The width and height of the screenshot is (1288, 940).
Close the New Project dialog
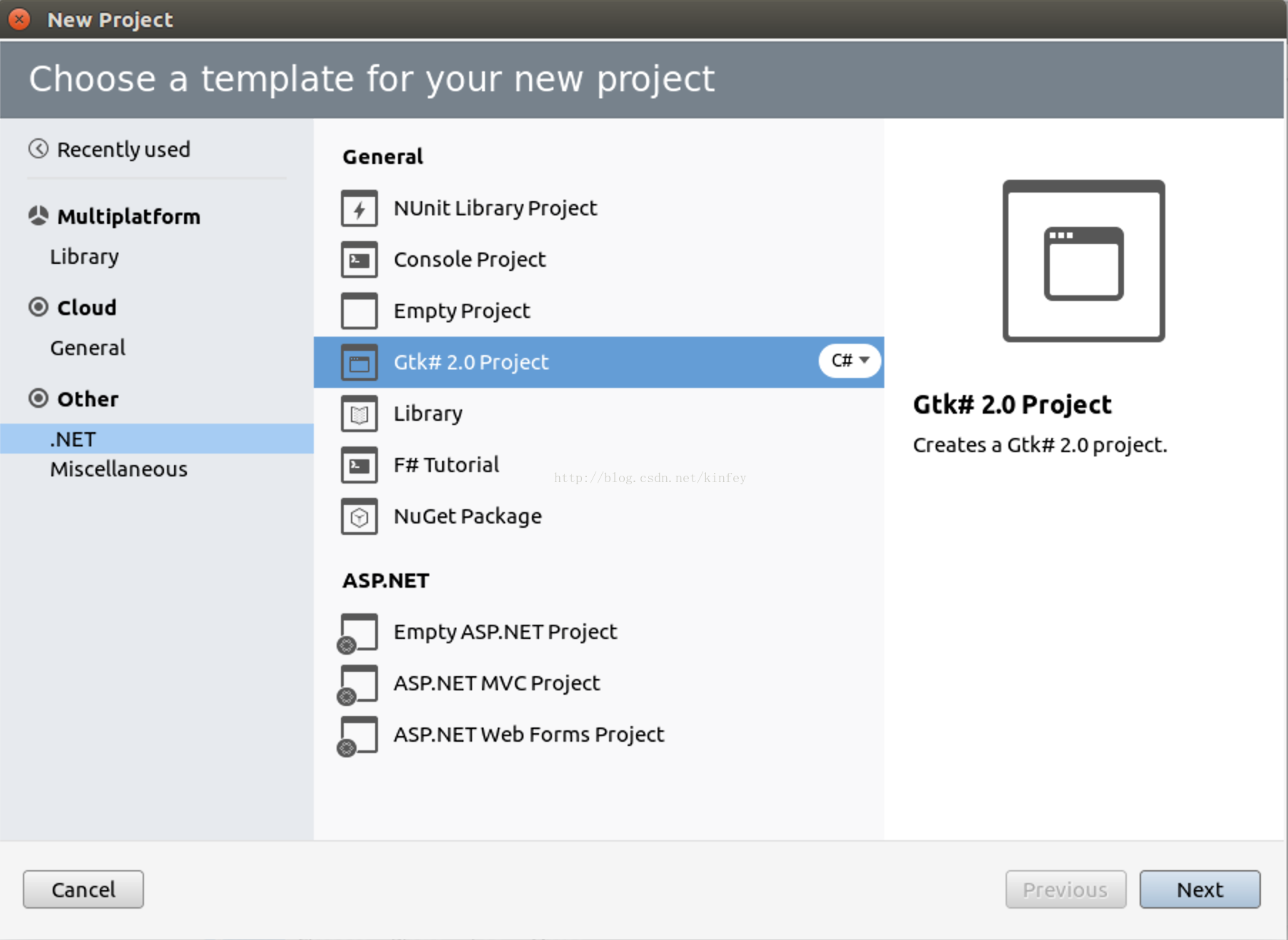[x=19, y=19]
